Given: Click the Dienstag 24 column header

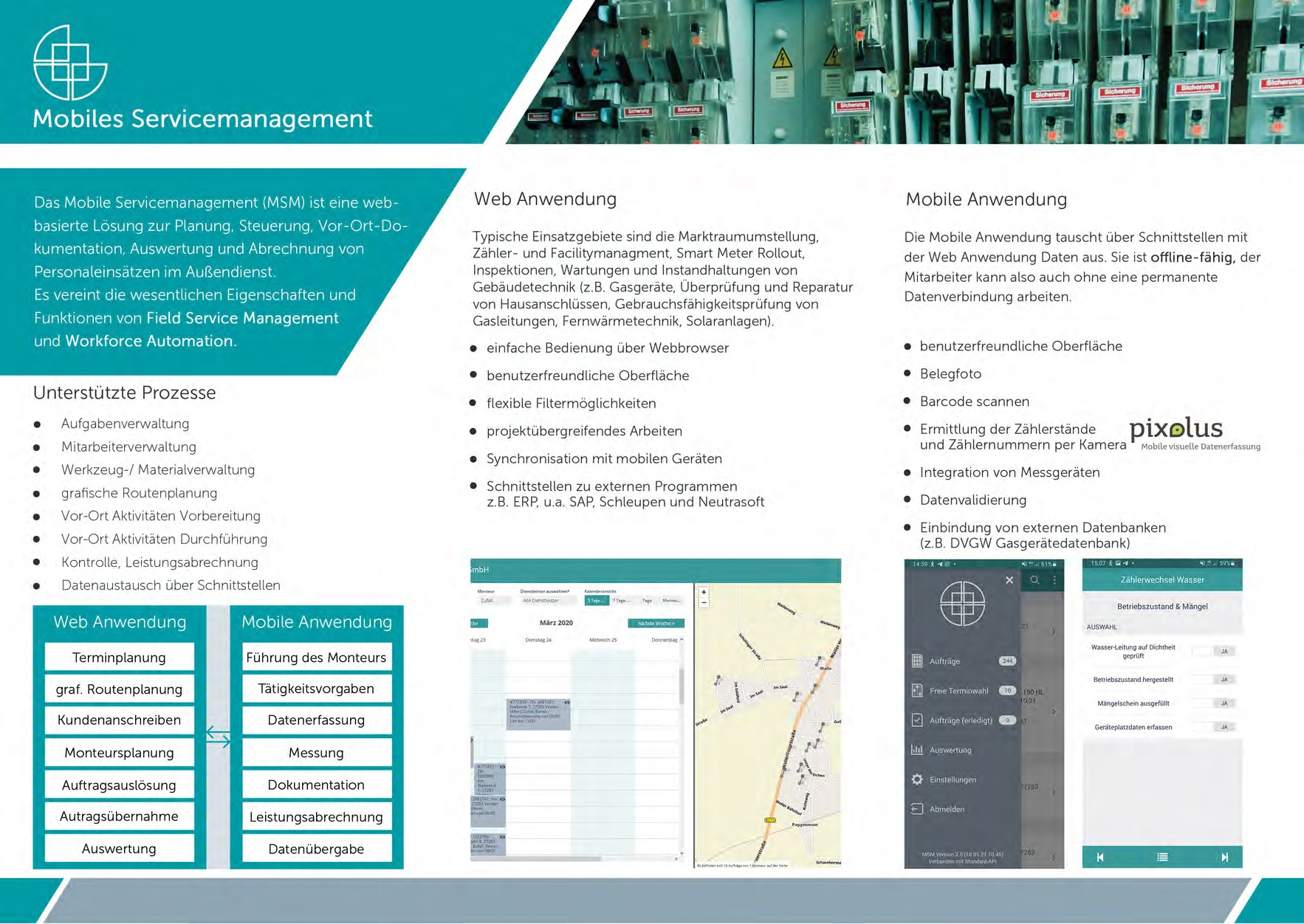Looking at the screenshot, I should pos(538,640).
